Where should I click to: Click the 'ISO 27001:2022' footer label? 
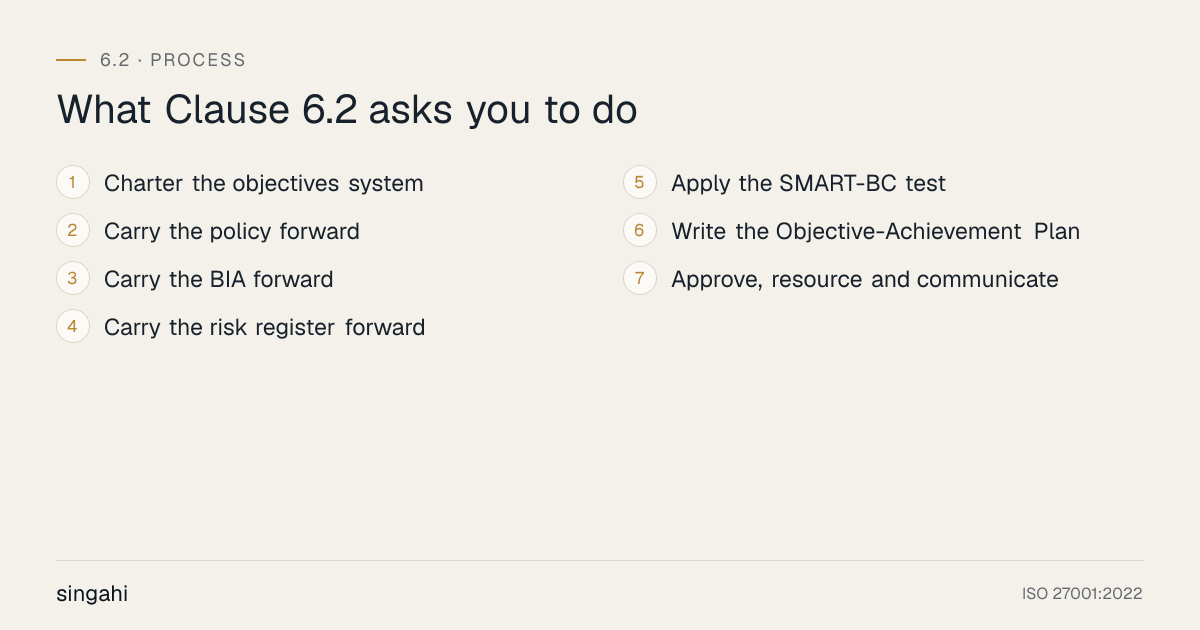click(x=1082, y=594)
